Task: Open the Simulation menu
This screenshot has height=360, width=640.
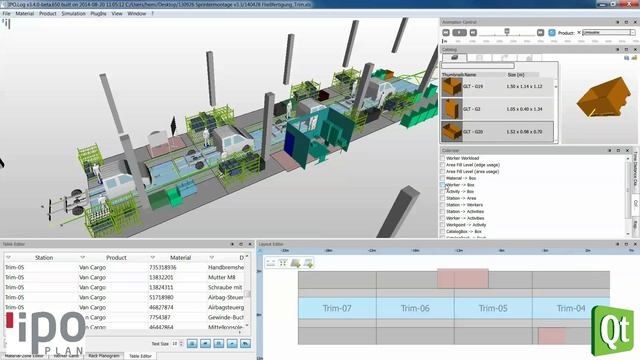Action: pyautogui.click(x=73, y=13)
